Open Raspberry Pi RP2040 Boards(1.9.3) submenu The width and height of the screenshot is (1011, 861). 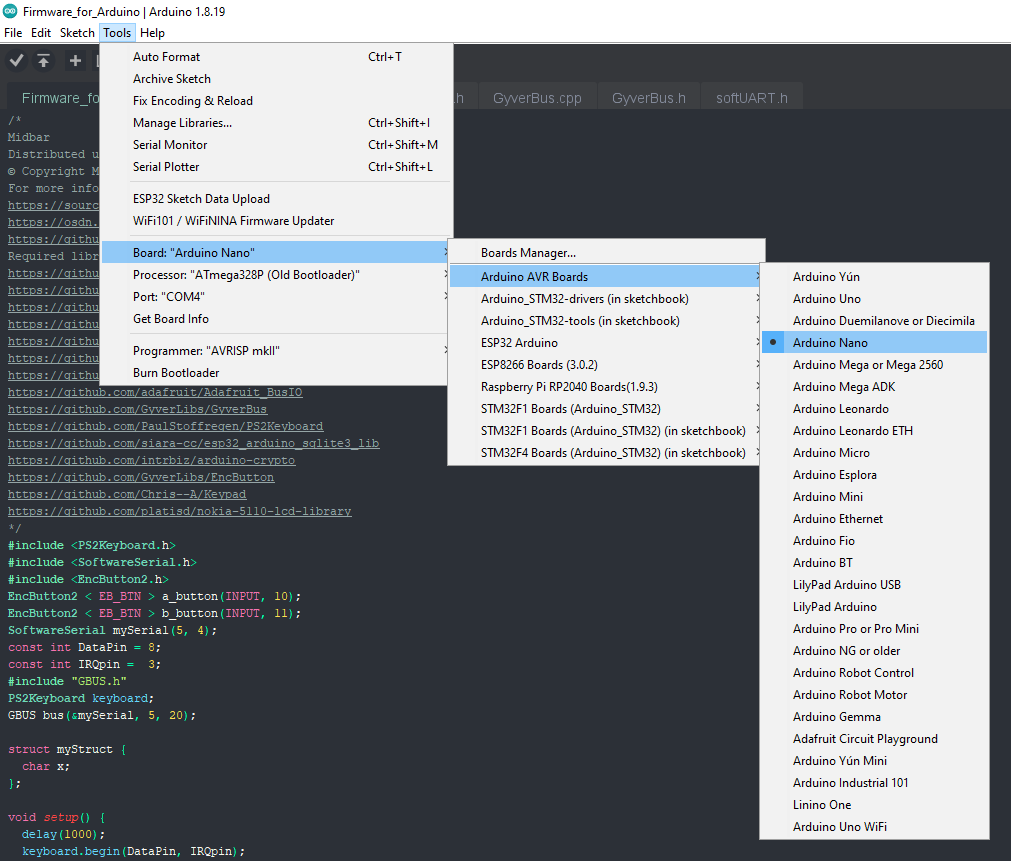606,386
